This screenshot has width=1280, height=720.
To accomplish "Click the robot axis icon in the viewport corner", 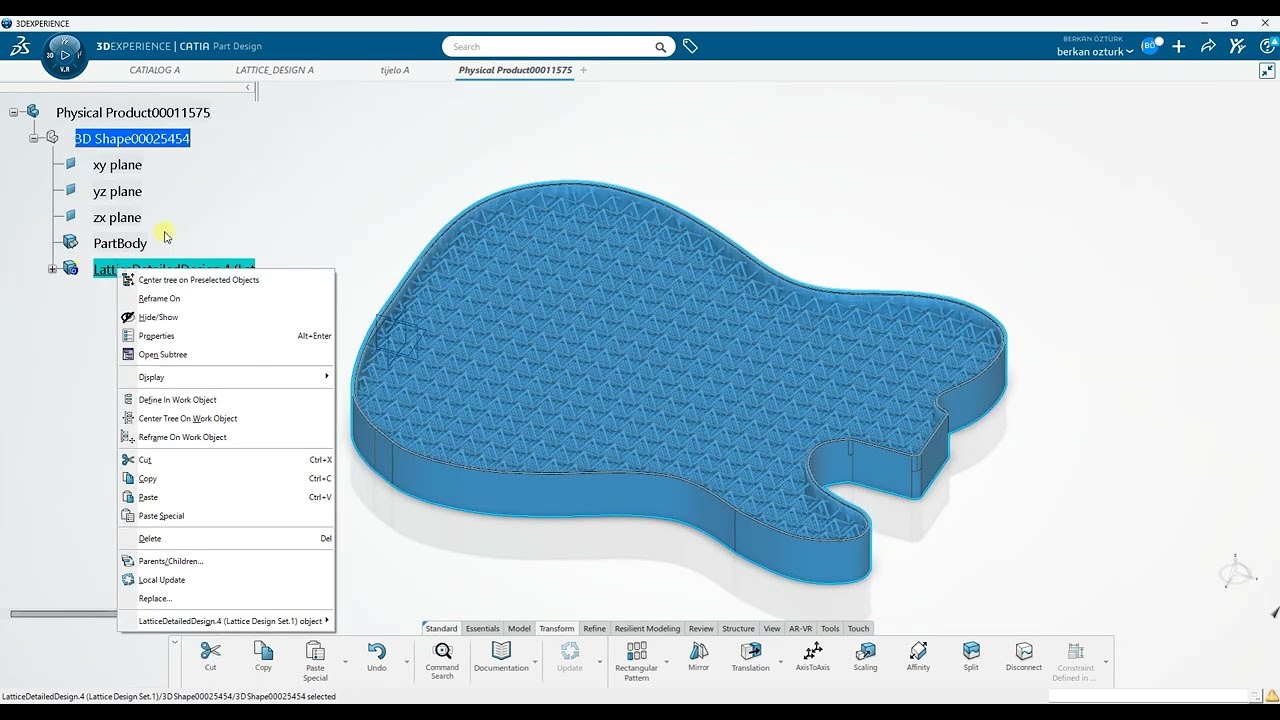I will [x=1237, y=571].
